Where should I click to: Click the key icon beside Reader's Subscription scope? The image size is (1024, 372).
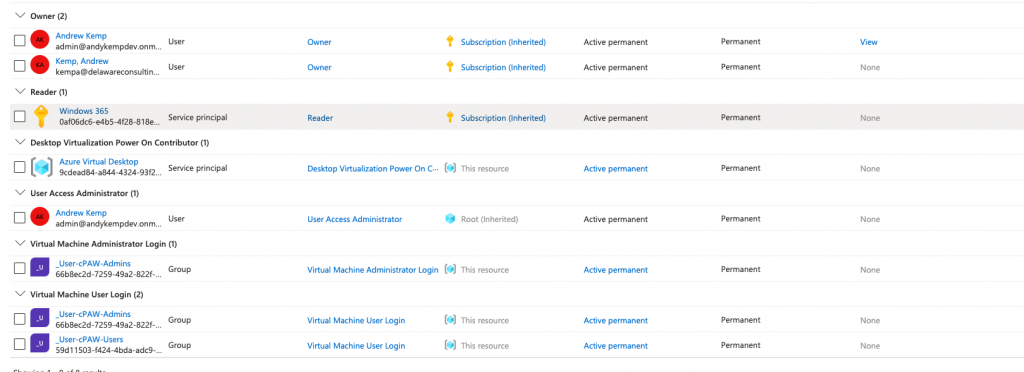[x=449, y=117]
